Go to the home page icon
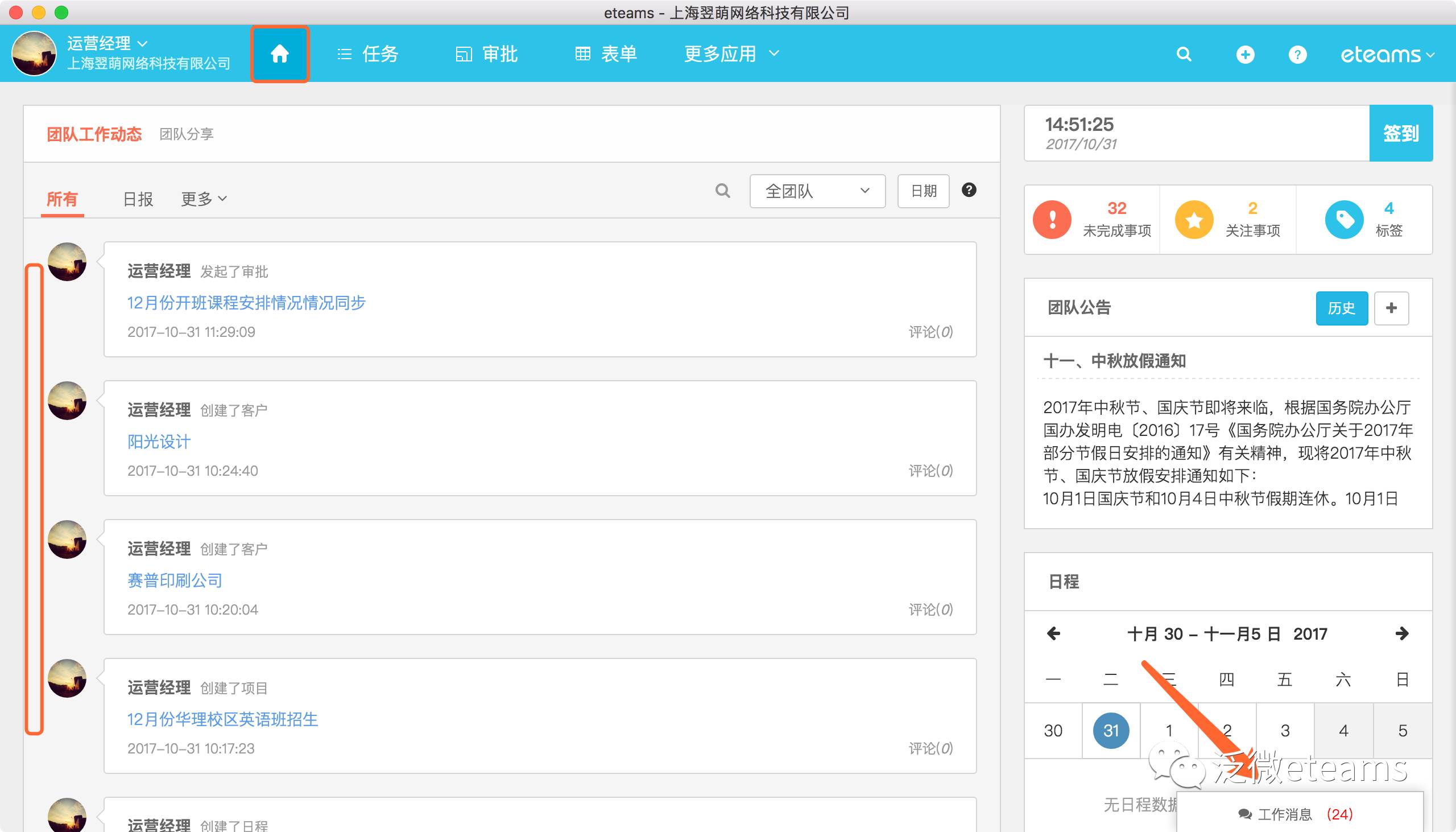1456x832 pixels. pyautogui.click(x=279, y=54)
